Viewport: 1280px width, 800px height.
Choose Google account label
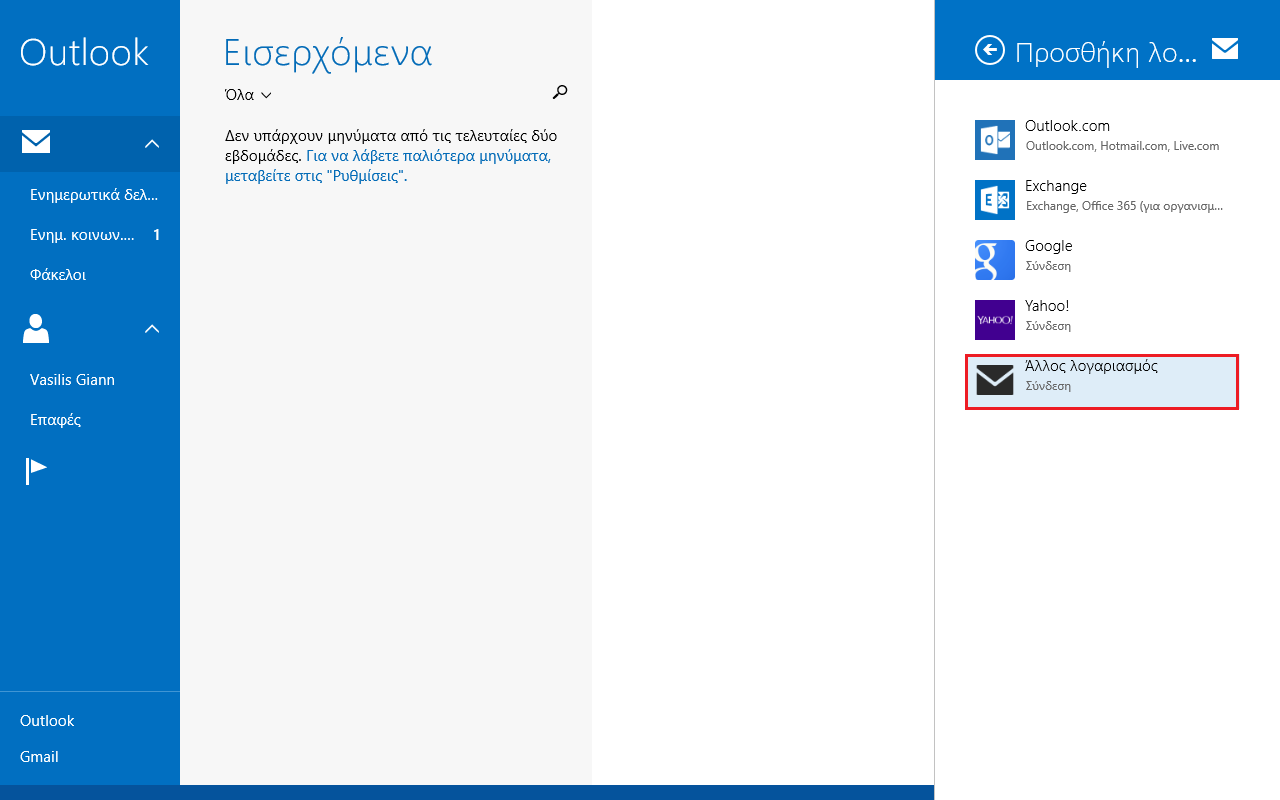(1048, 246)
